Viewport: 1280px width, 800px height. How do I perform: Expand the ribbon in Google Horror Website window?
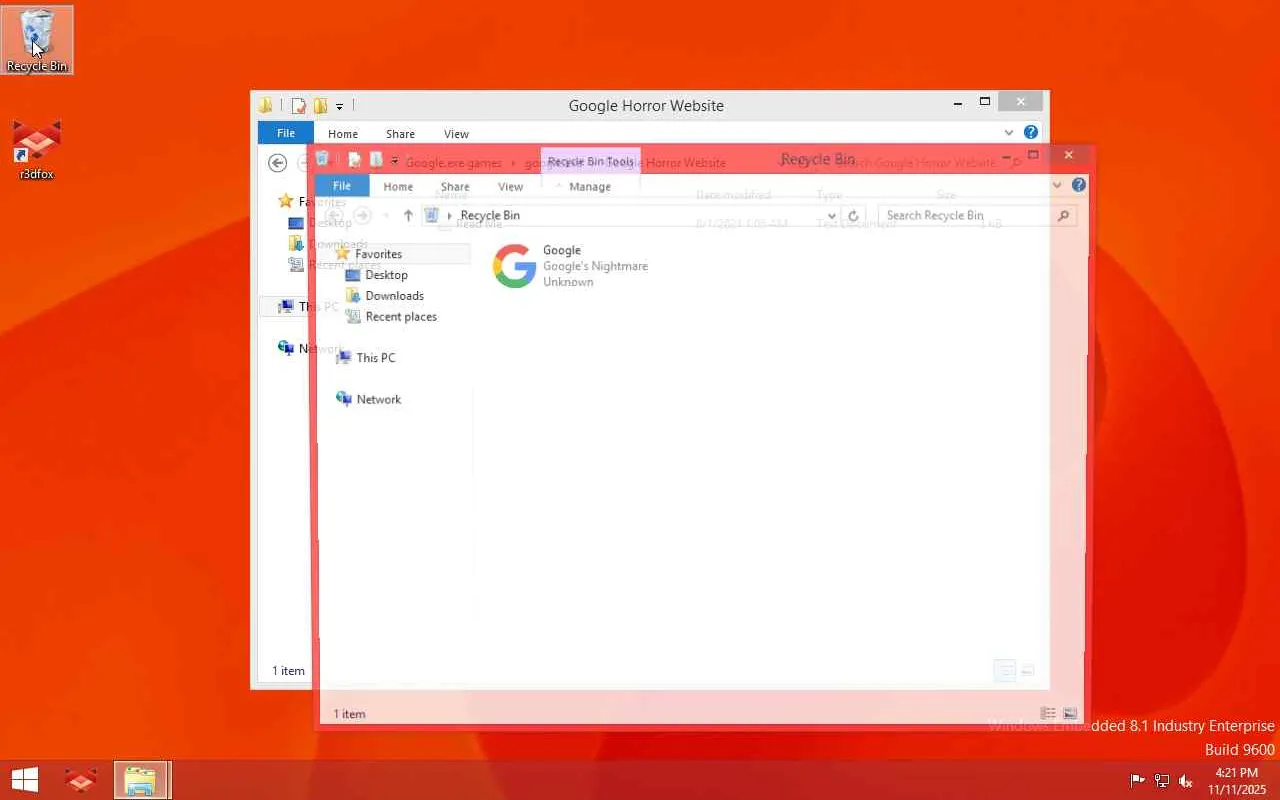click(1009, 132)
